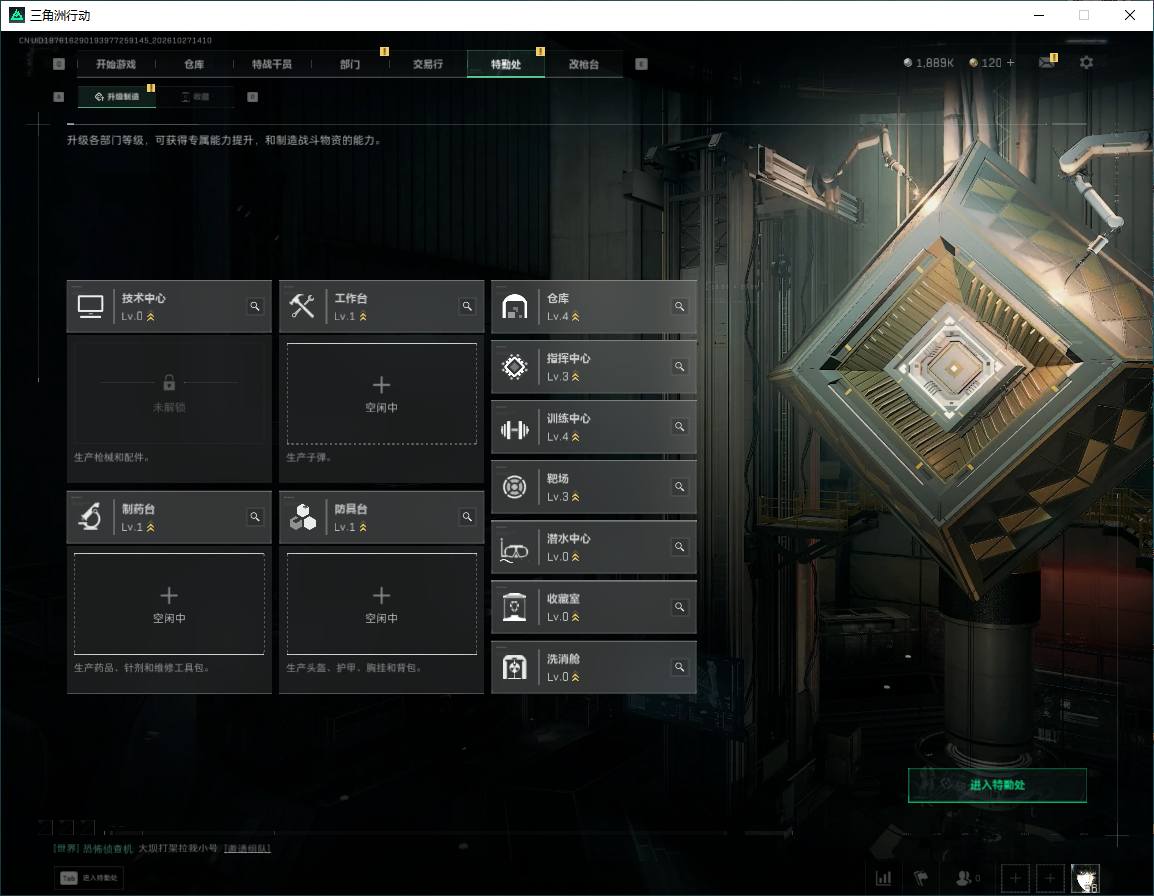This screenshot has height=896, width=1154.
Task: Inspect 技术中心 via its magnifier icon
Action: [255, 306]
